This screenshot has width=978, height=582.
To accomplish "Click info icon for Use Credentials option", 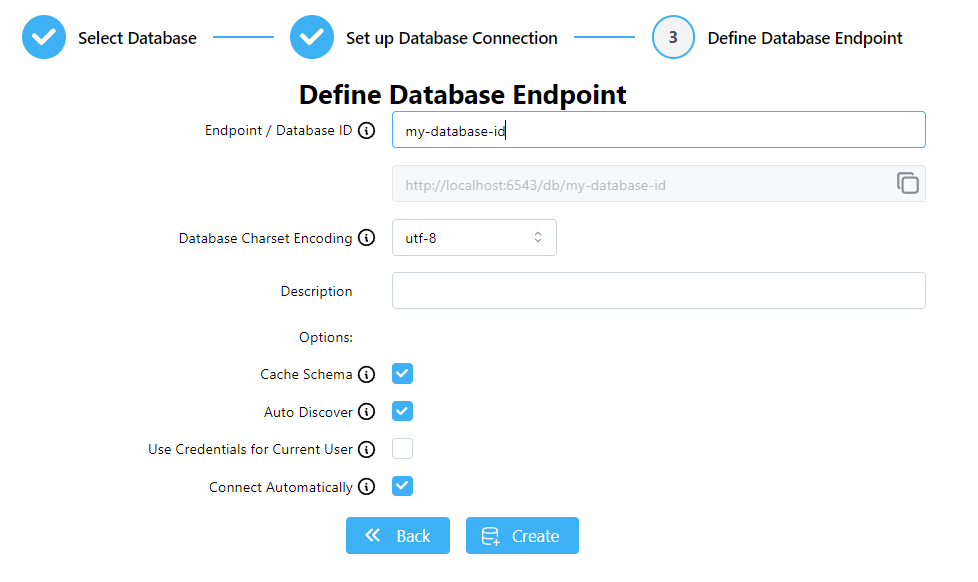I will (x=366, y=450).
